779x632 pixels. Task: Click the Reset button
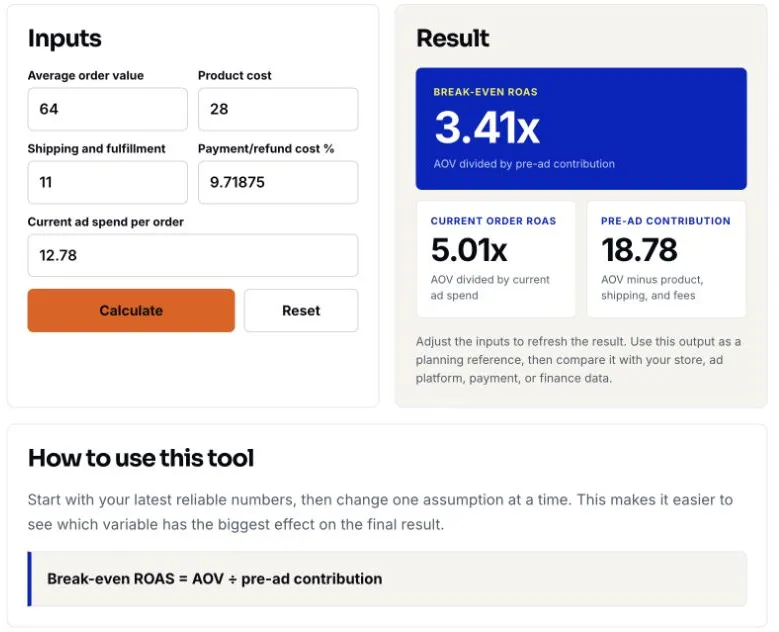(x=301, y=311)
